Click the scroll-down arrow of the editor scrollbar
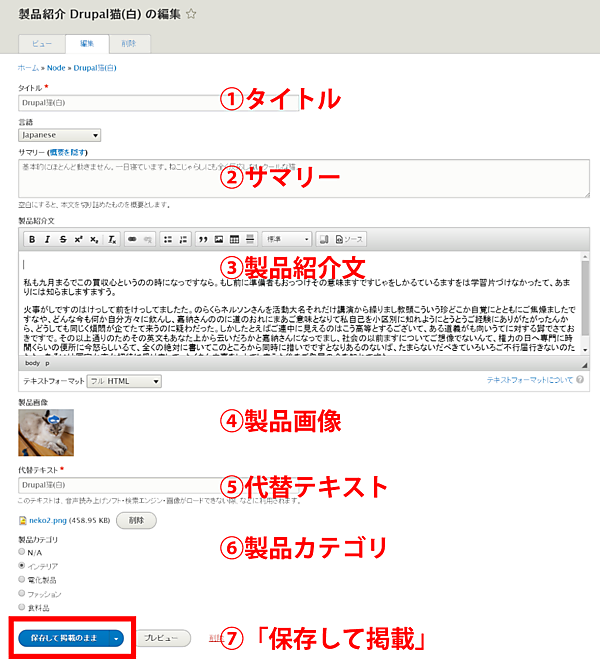Image resolution: width=600 pixels, height=659 pixels. click(x=585, y=350)
